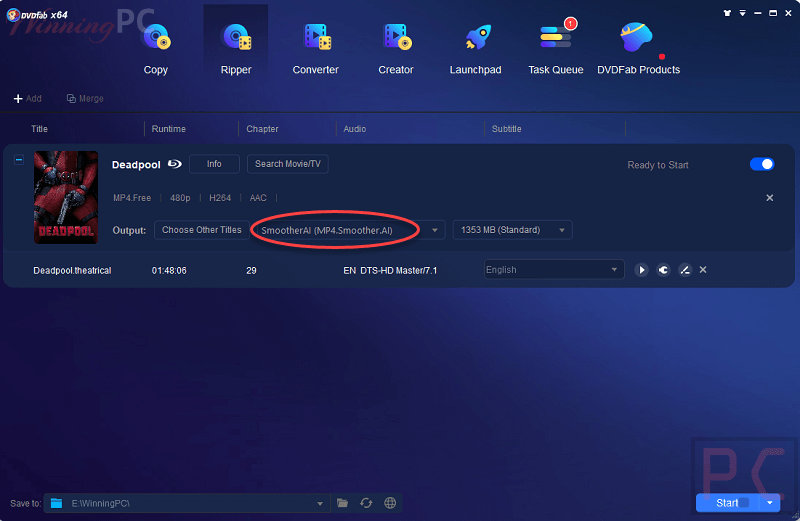Open the SmootherAI profile dropdown
800x521 pixels.
[x=349, y=230]
